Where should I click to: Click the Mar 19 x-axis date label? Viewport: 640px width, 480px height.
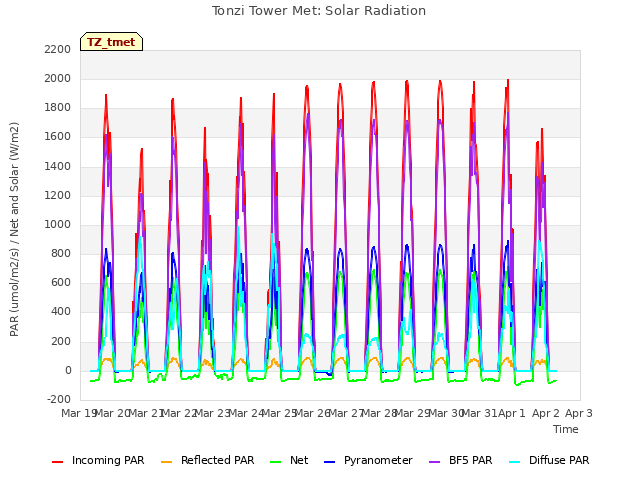pos(78,413)
